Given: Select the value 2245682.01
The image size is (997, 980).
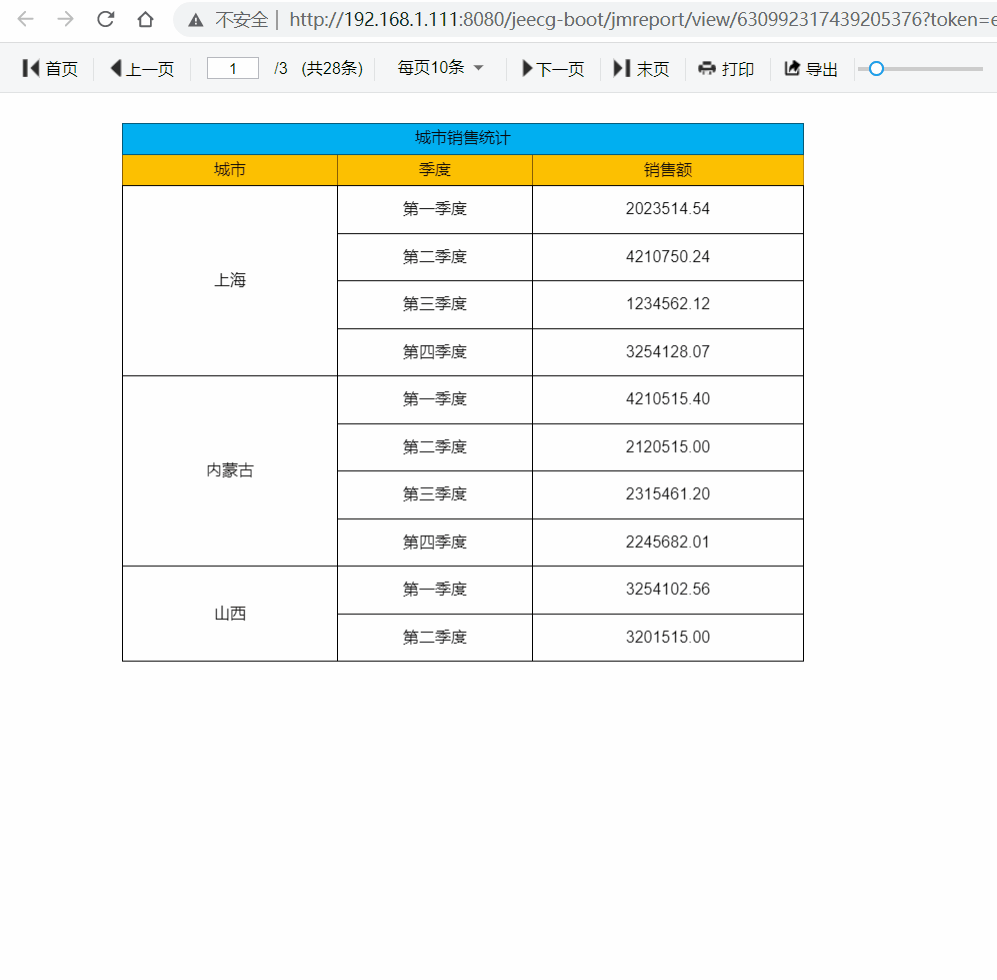Looking at the screenshot, I should coord(668,542).
